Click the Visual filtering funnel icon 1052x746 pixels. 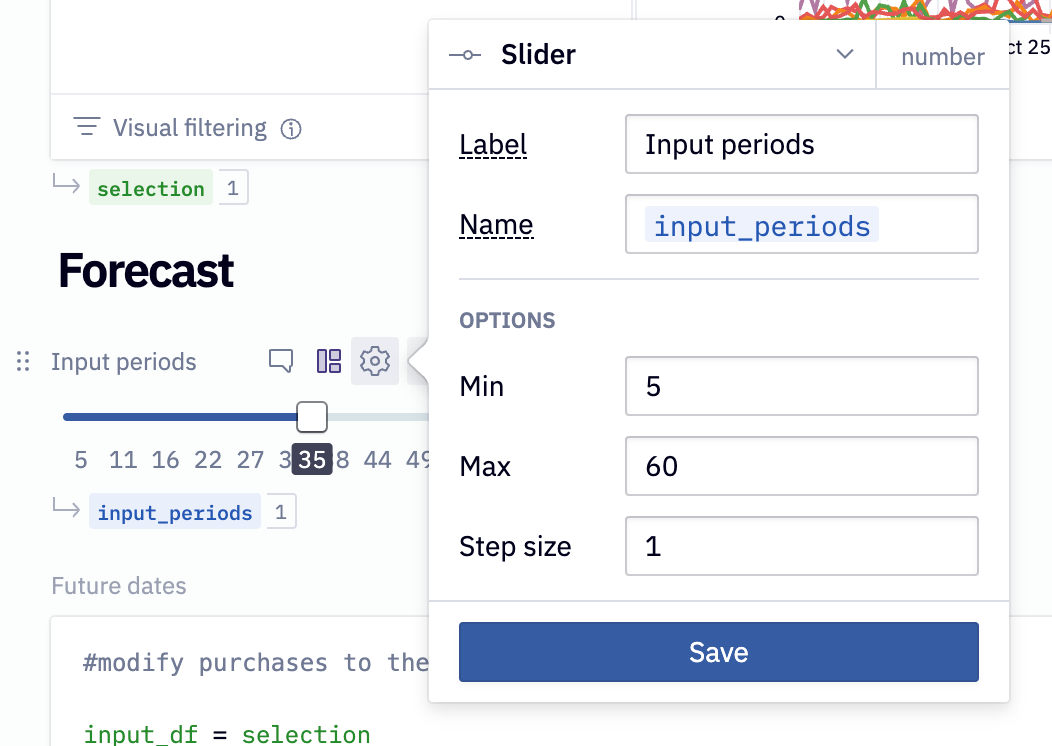[86, 127]
